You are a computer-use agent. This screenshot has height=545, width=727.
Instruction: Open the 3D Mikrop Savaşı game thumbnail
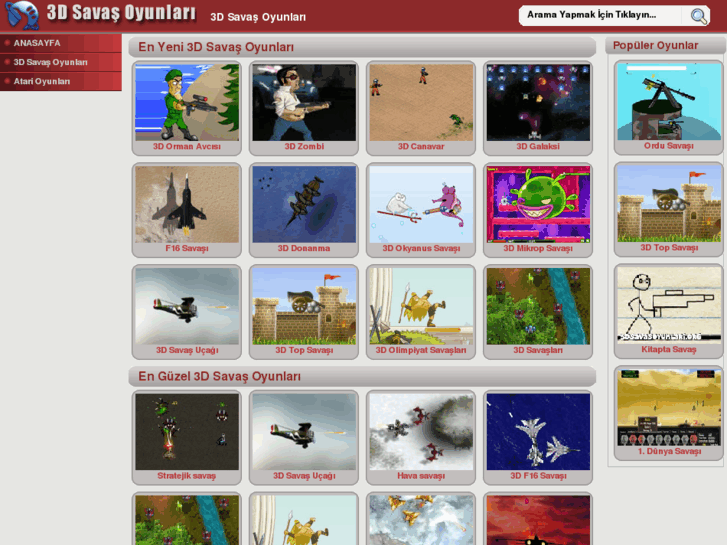click(538, 205)
